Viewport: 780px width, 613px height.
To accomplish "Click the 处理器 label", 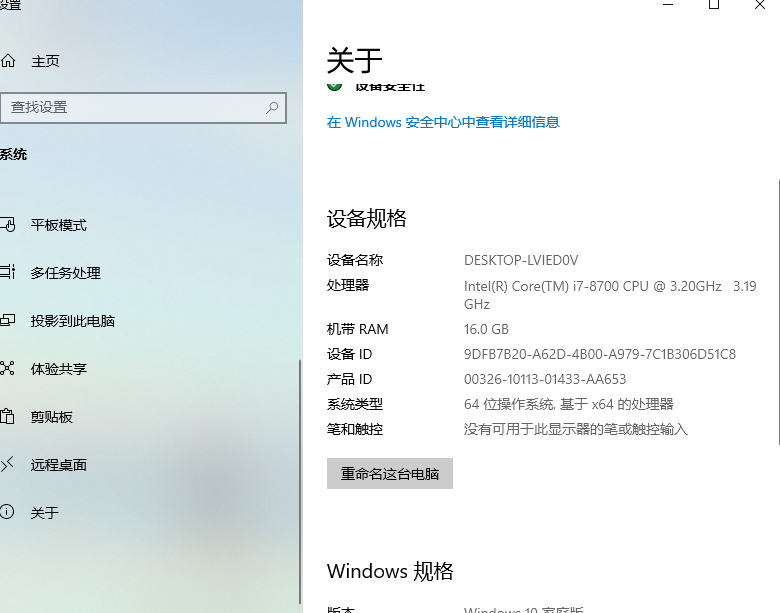I will pos(348,285).
